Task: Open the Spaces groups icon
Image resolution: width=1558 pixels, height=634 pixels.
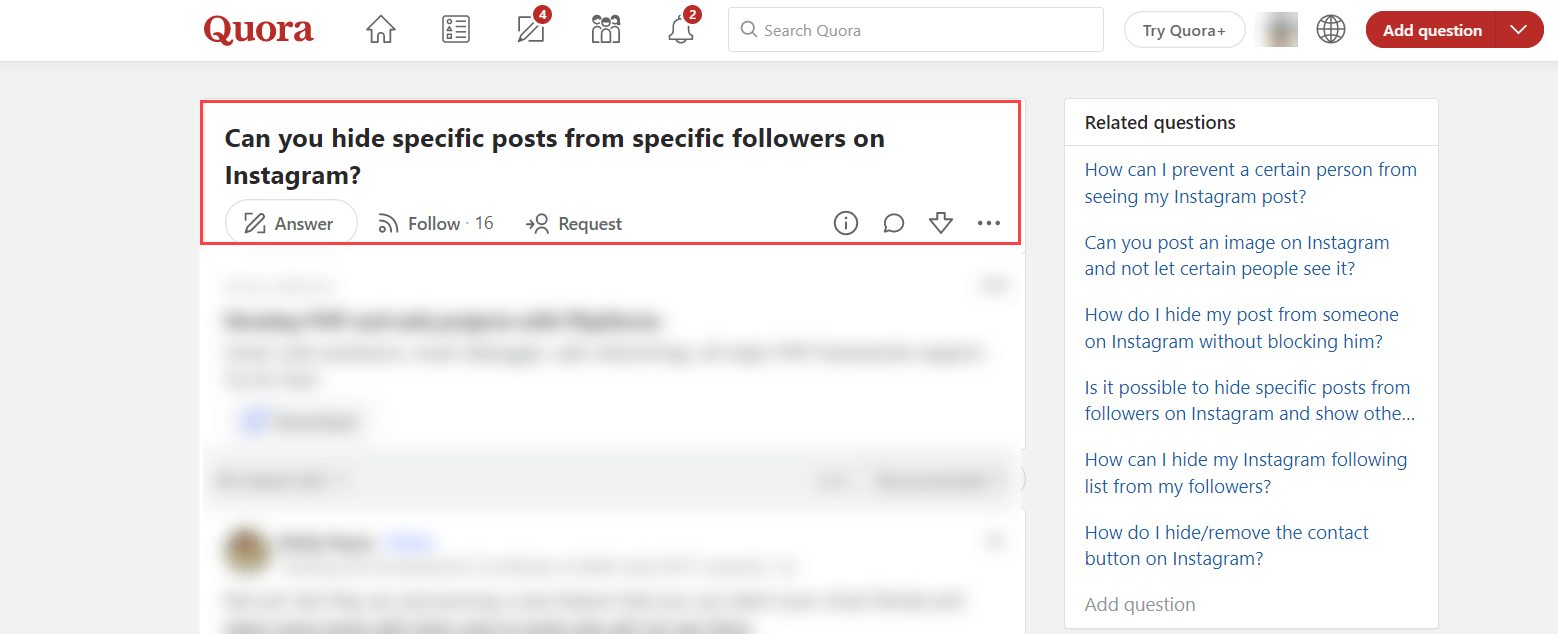Action: pyautogui.click(x=605, y=29)
